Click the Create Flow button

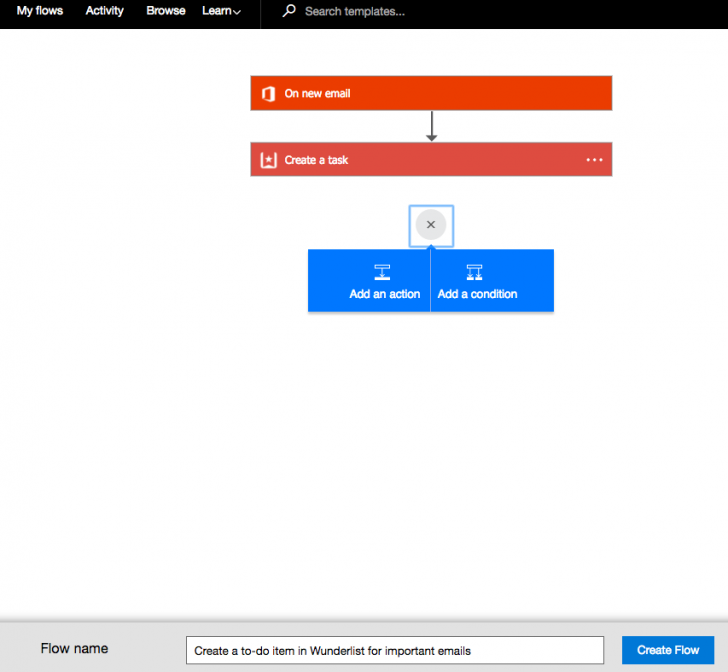[x=668, y=650]
